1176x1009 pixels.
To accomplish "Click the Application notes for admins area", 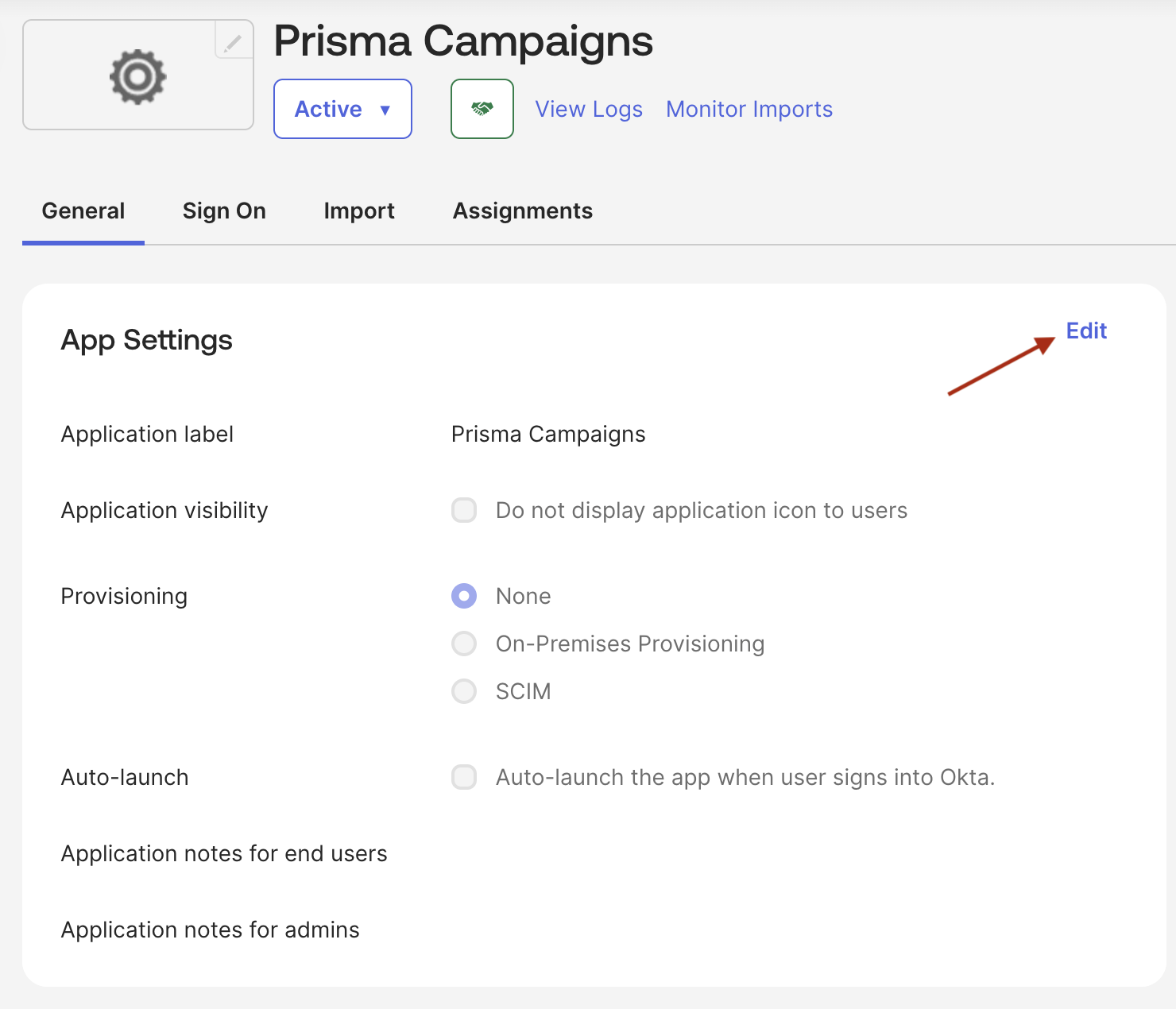I will pos(211,930).
